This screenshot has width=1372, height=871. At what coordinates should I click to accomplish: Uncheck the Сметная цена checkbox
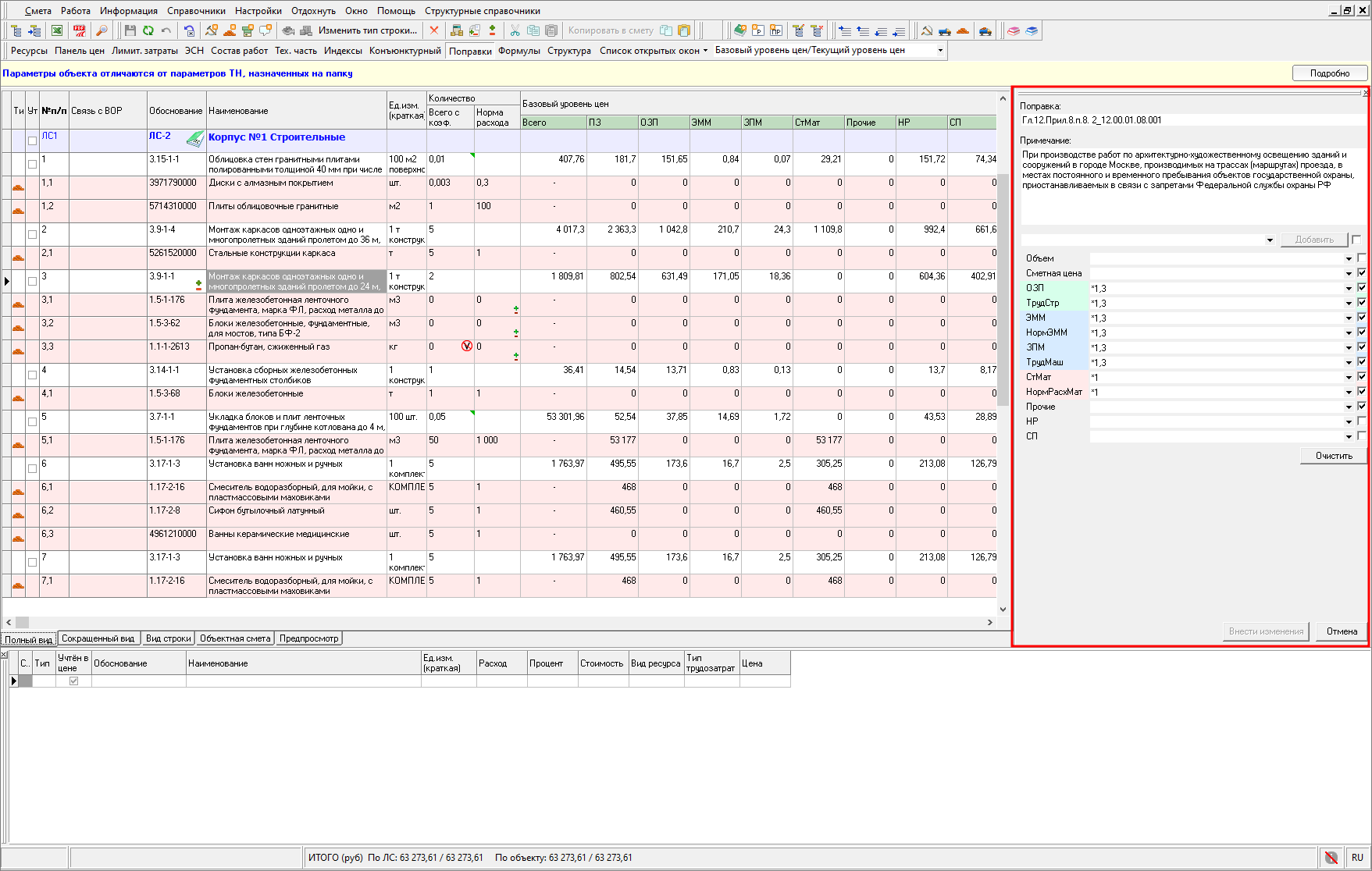pyautogui.click(x=1362, y=273)
